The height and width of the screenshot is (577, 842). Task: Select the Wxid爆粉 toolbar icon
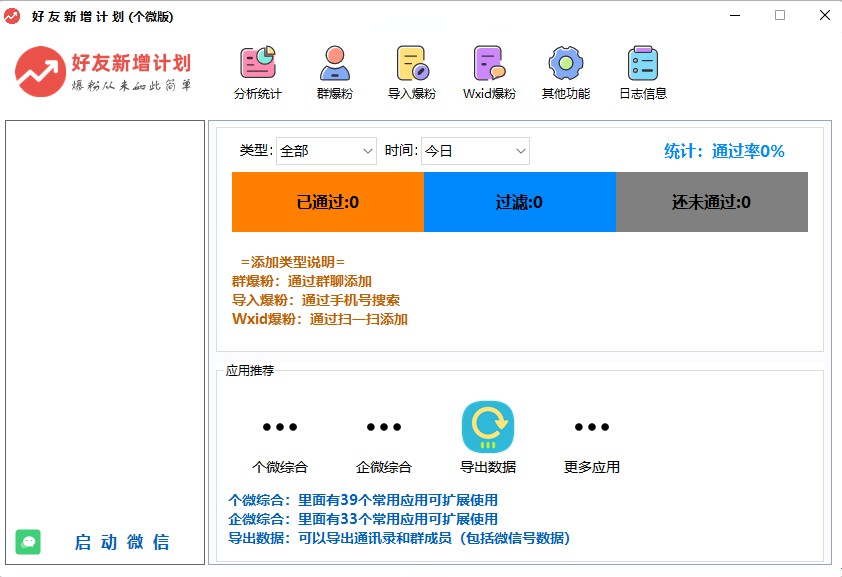(489, 65)
